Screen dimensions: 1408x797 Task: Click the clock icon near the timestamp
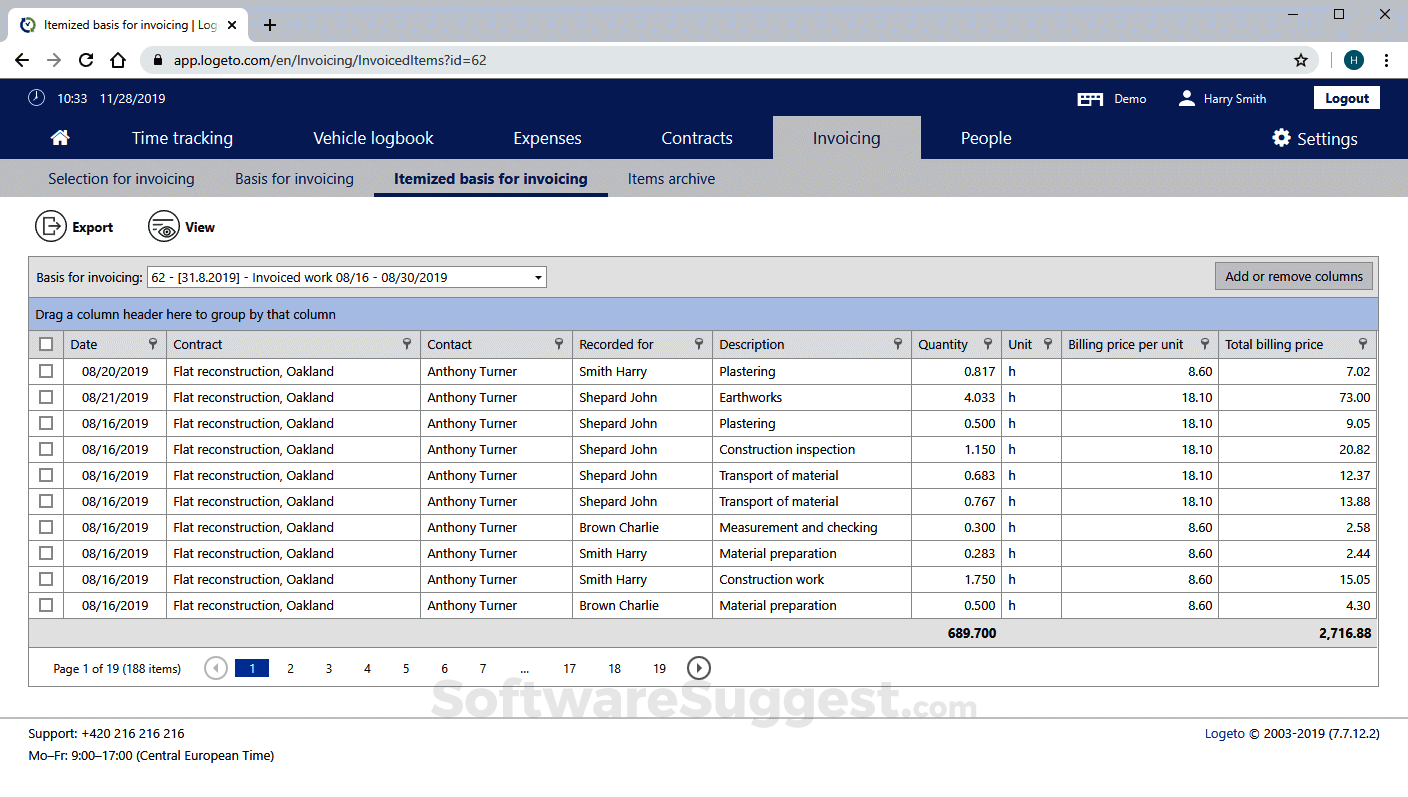tap(37, 98)
